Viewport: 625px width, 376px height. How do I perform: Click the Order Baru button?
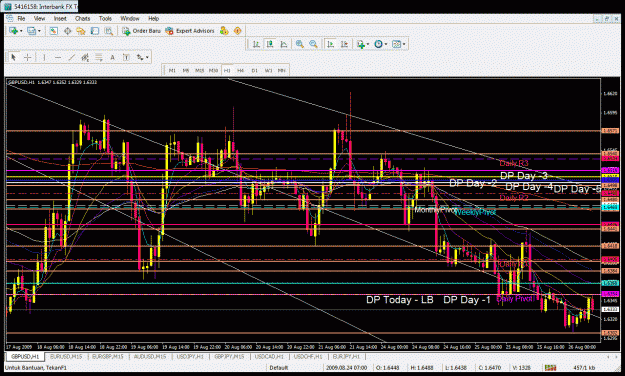pyautogui.click(x=142, y=31)
